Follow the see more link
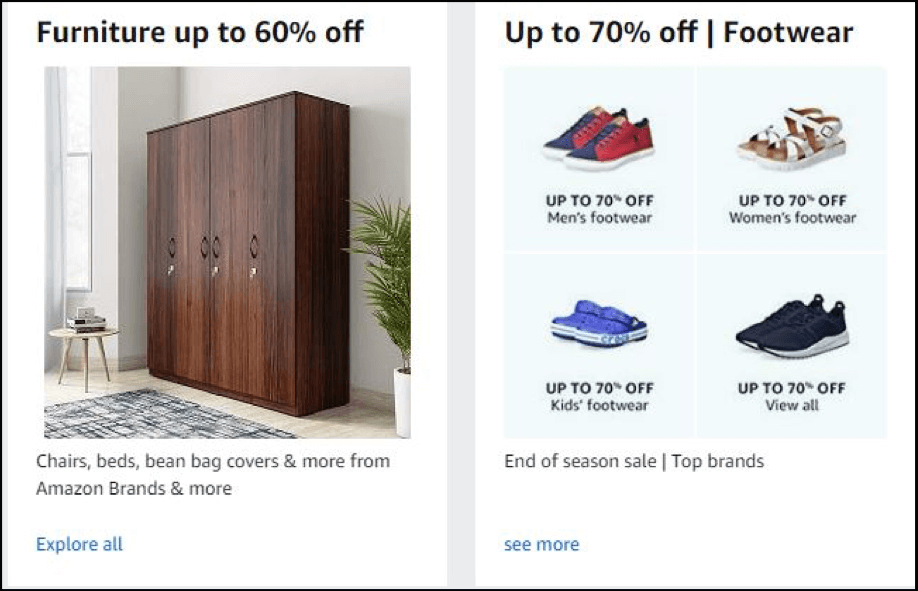The image size is (918, 591). pyautogui.click(x=541, y=544)
